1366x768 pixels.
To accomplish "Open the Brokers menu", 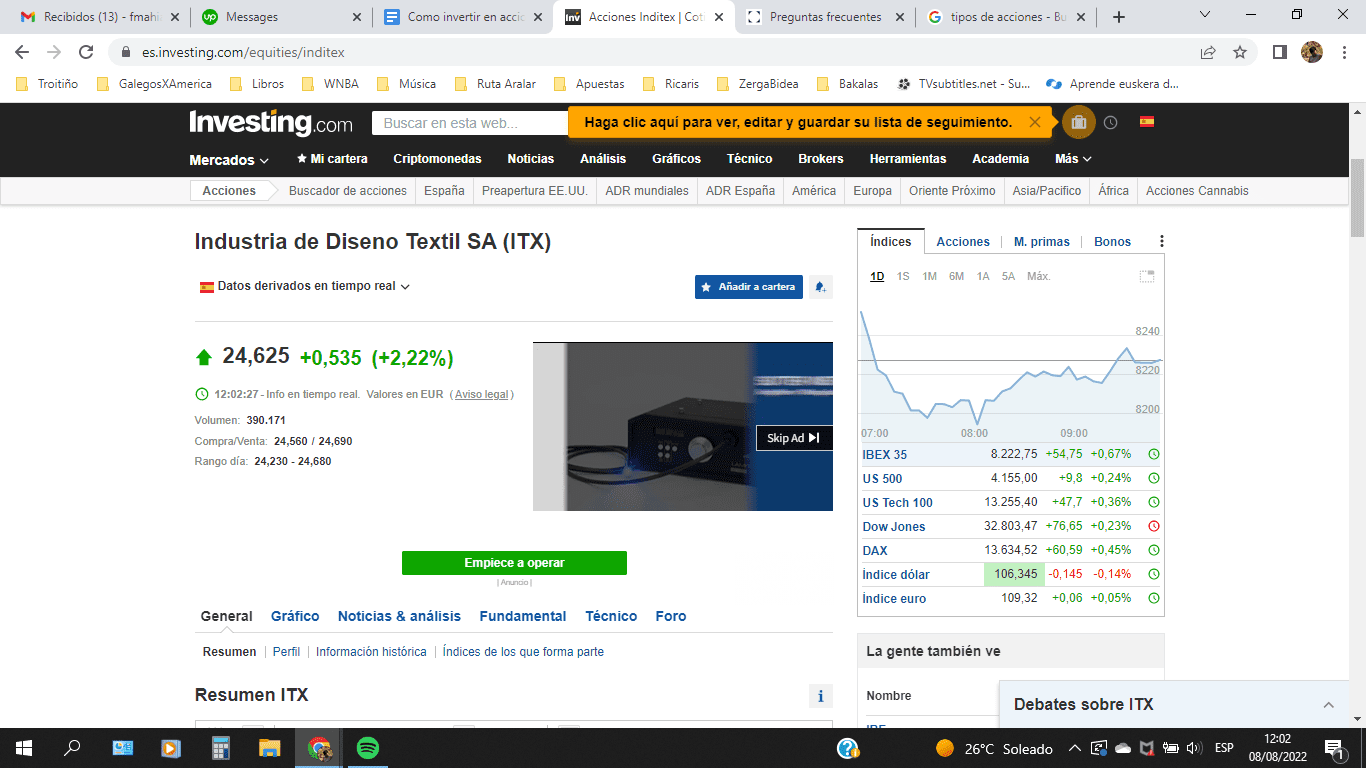I will coord(821,159).
